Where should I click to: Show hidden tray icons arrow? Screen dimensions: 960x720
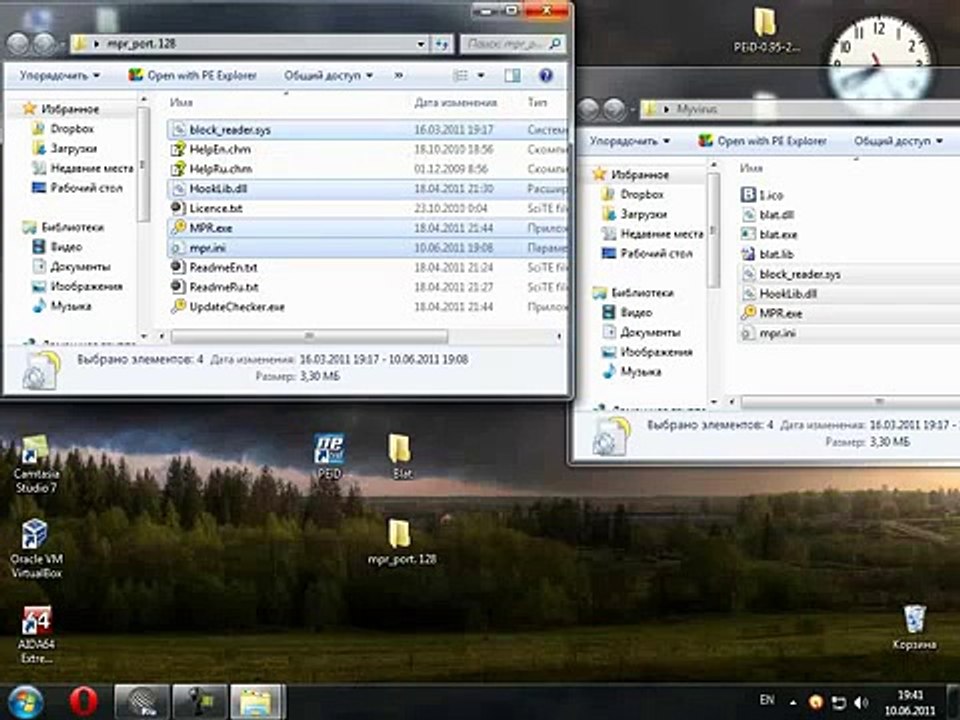coord(793,702)
